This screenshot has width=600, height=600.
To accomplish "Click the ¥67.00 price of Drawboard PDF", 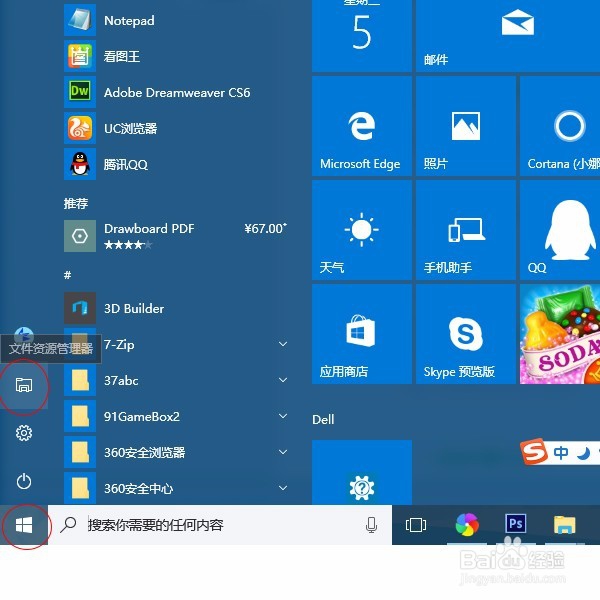I will pos(266,228).
